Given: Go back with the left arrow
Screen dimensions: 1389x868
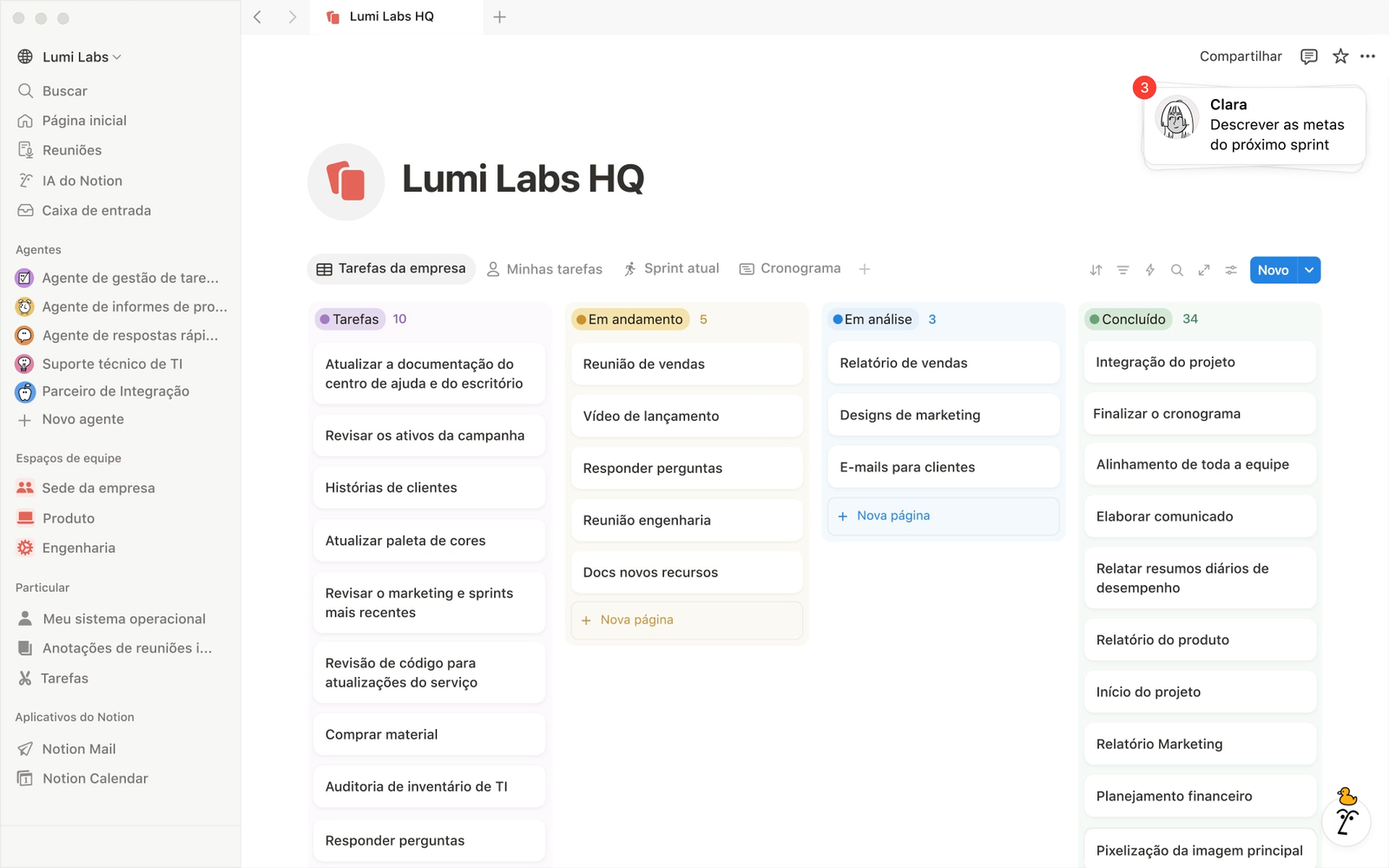Looking at the screenshot, I should click(x=257, y=16).
